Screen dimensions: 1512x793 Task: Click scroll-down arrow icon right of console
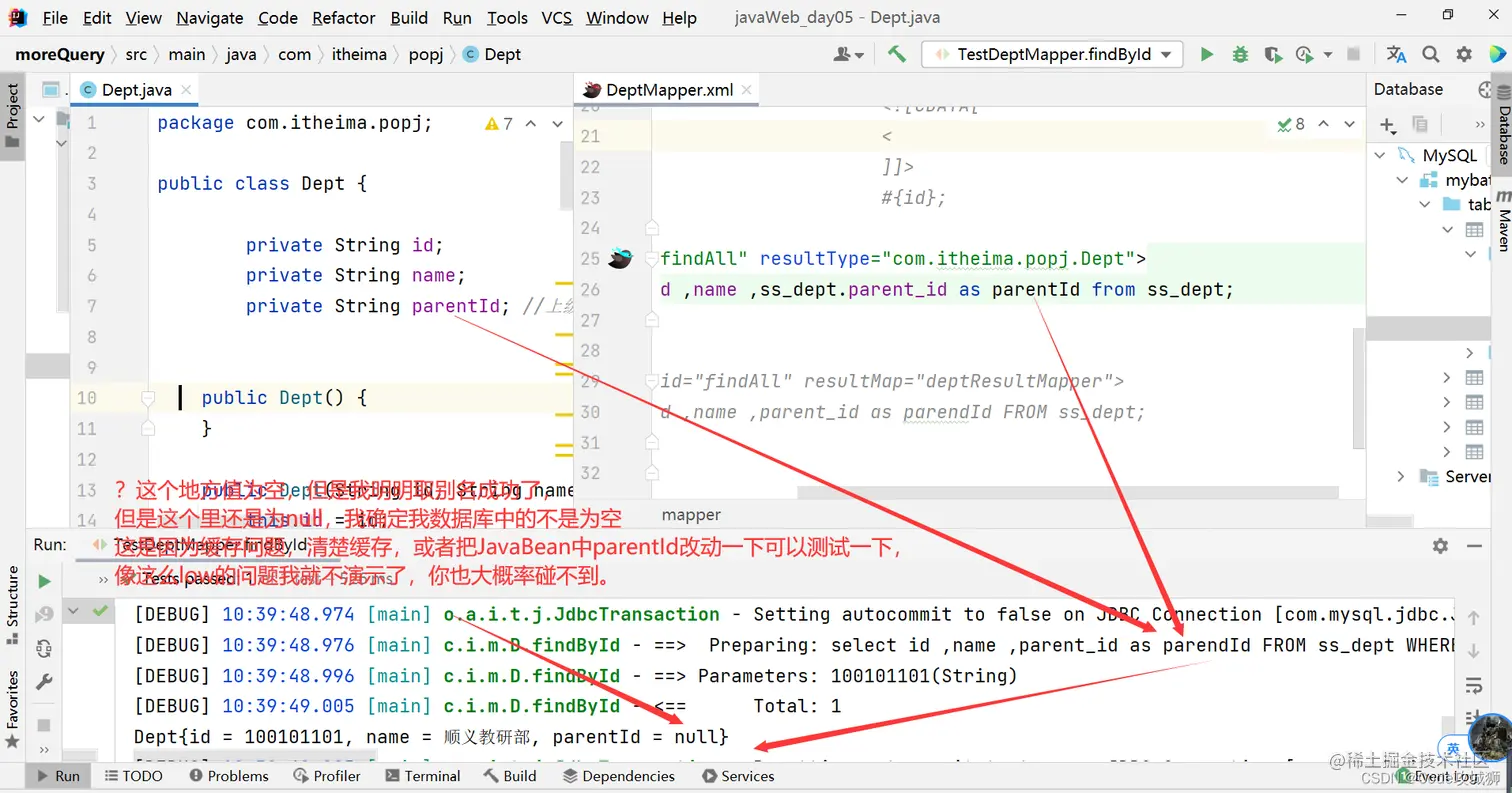[x=1473, y=651]
